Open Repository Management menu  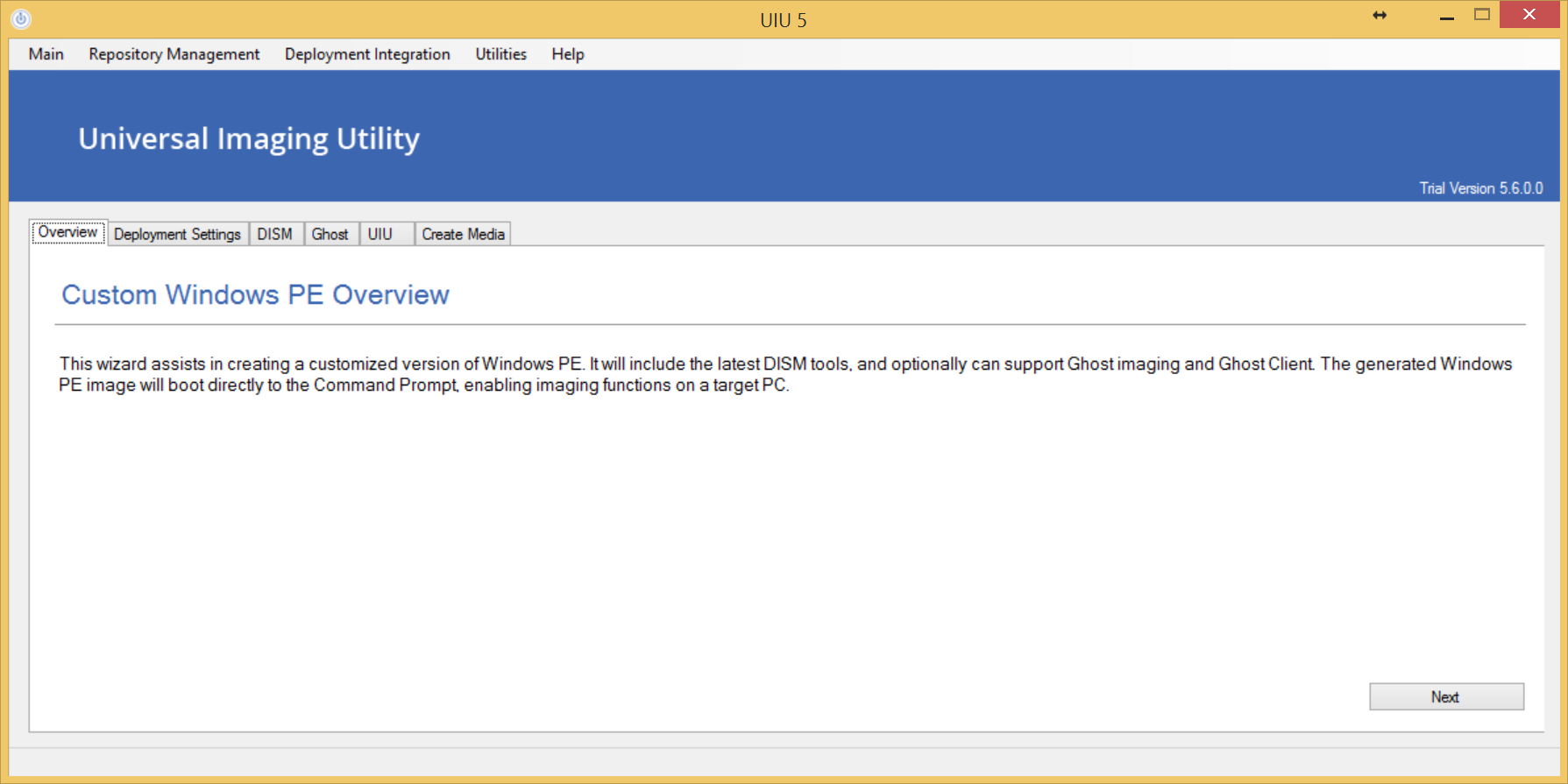174,54
